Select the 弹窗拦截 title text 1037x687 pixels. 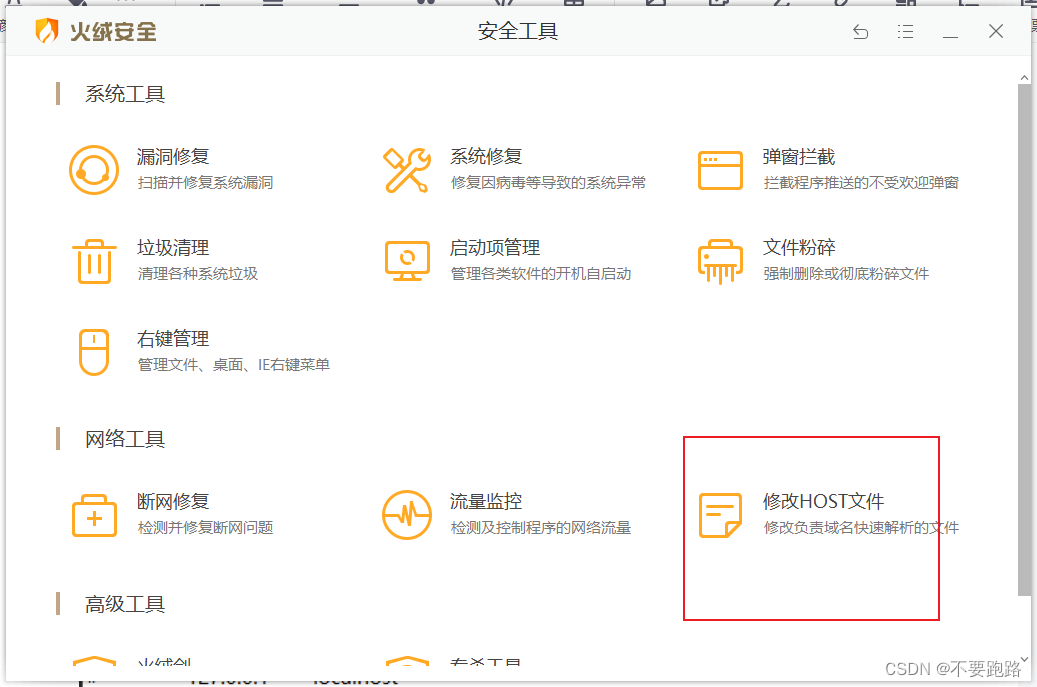point(799,157)
